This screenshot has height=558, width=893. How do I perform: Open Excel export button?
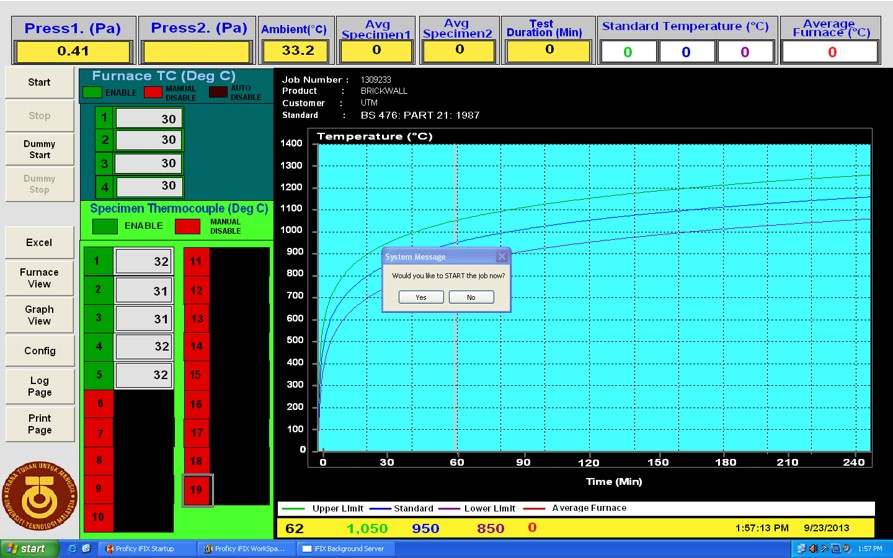pyautogui.click(x=39, y=243)
